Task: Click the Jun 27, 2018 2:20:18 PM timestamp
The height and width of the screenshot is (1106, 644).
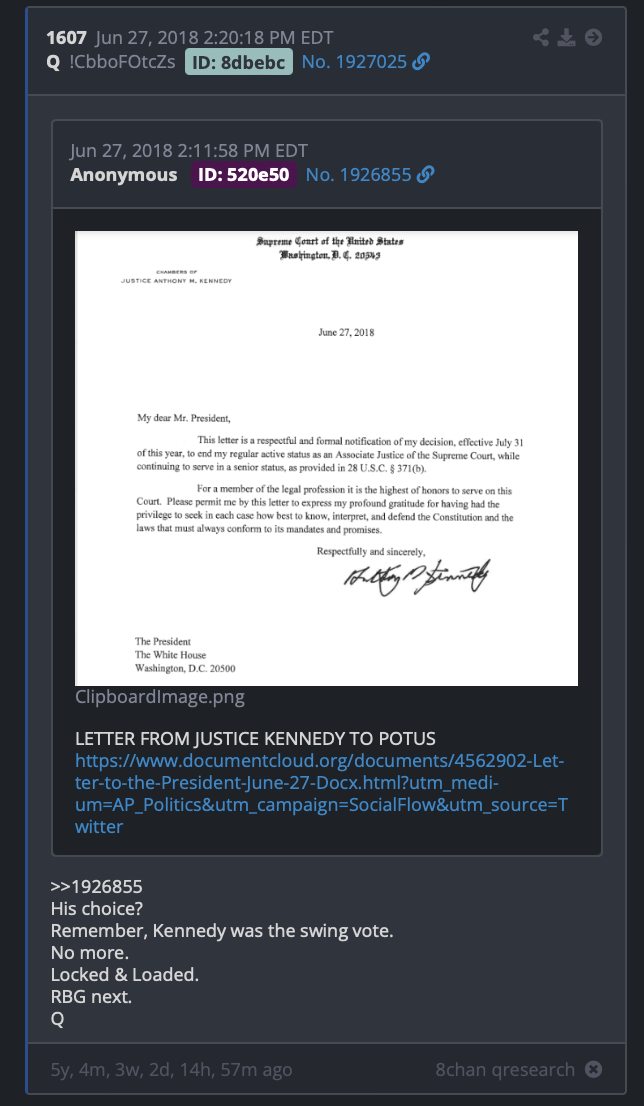Action: 214,38
